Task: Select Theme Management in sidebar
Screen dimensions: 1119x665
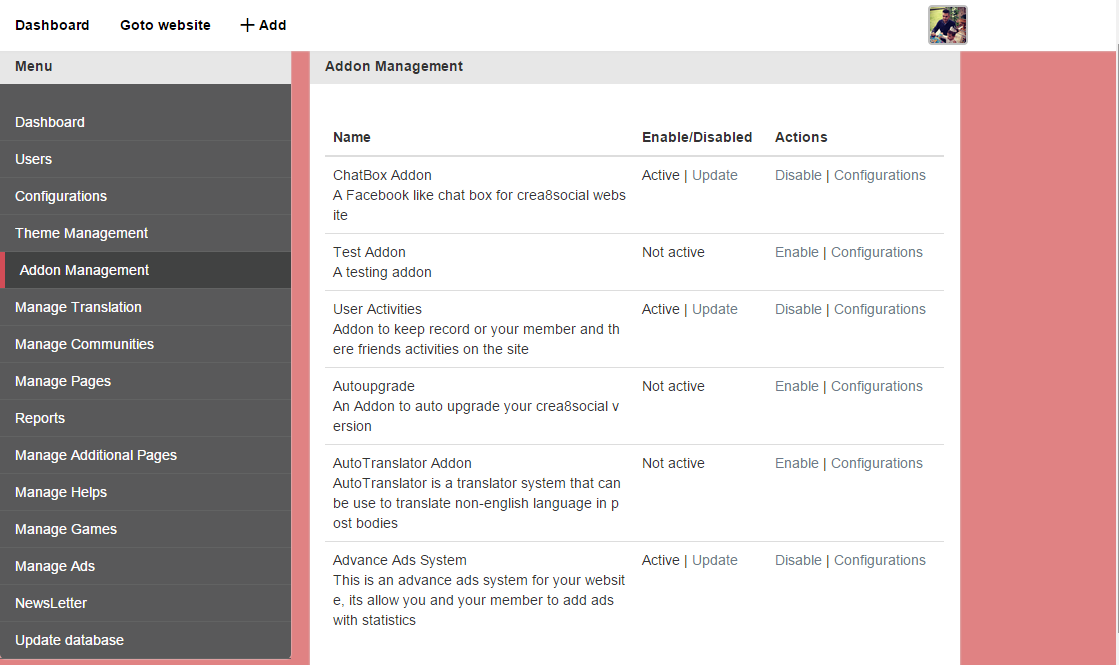Action: tap(146, 233)
